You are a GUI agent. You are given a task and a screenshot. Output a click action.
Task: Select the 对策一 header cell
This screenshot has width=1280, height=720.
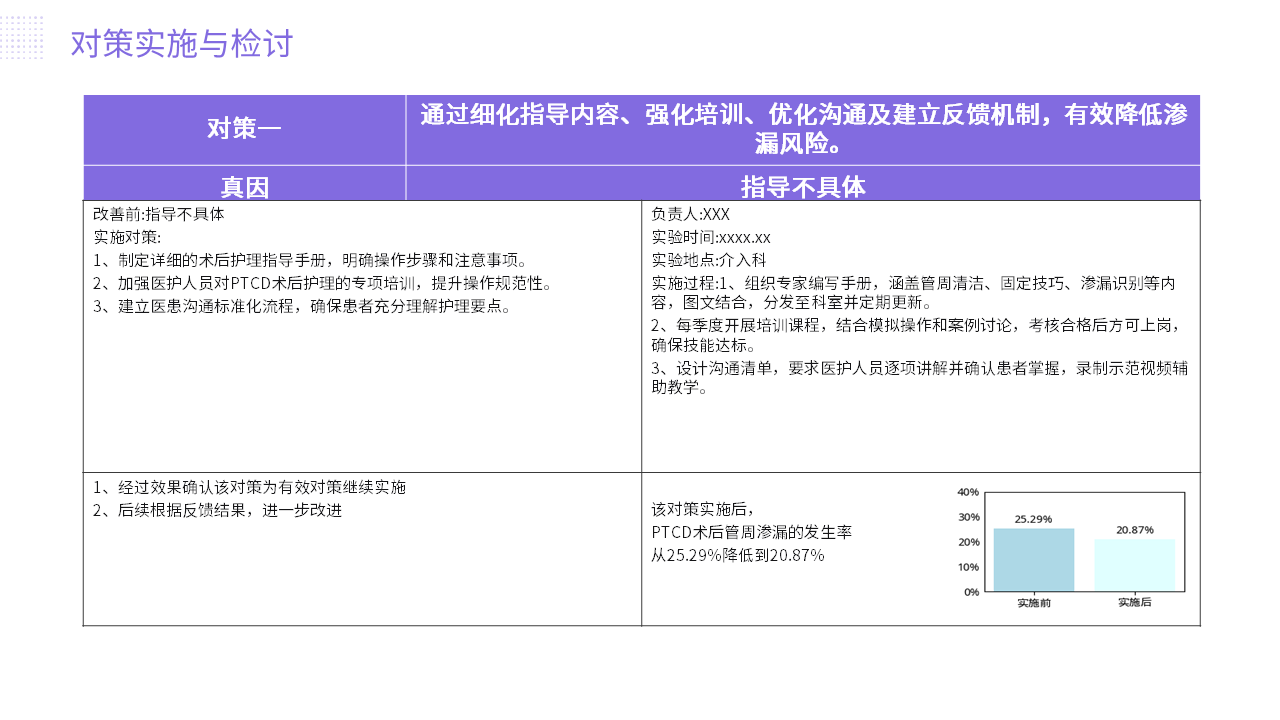[x=244, y=129]
